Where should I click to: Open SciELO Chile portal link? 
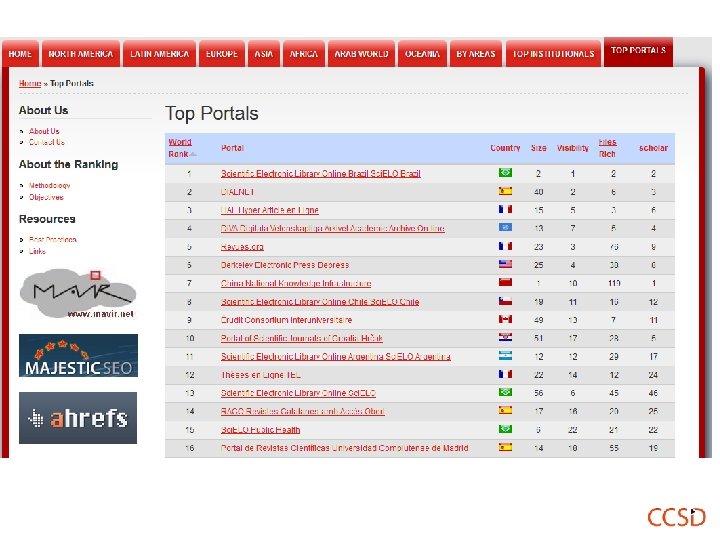point(320,302)
